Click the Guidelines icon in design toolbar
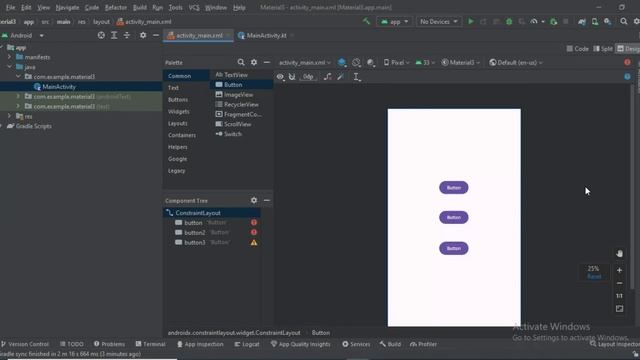 [x=356, y=77]
